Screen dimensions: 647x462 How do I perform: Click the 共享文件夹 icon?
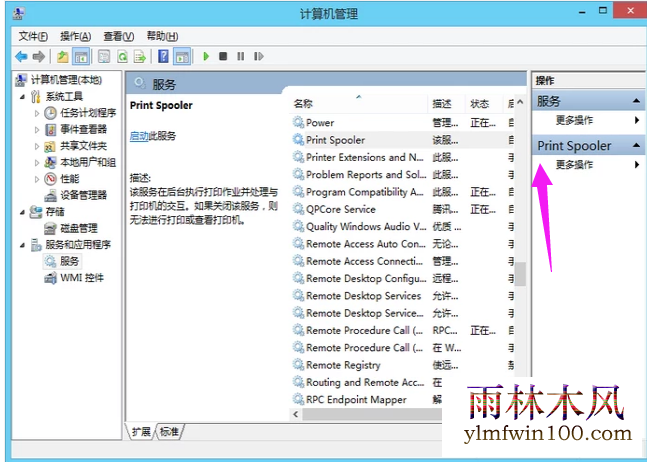(x=50, y=146)
